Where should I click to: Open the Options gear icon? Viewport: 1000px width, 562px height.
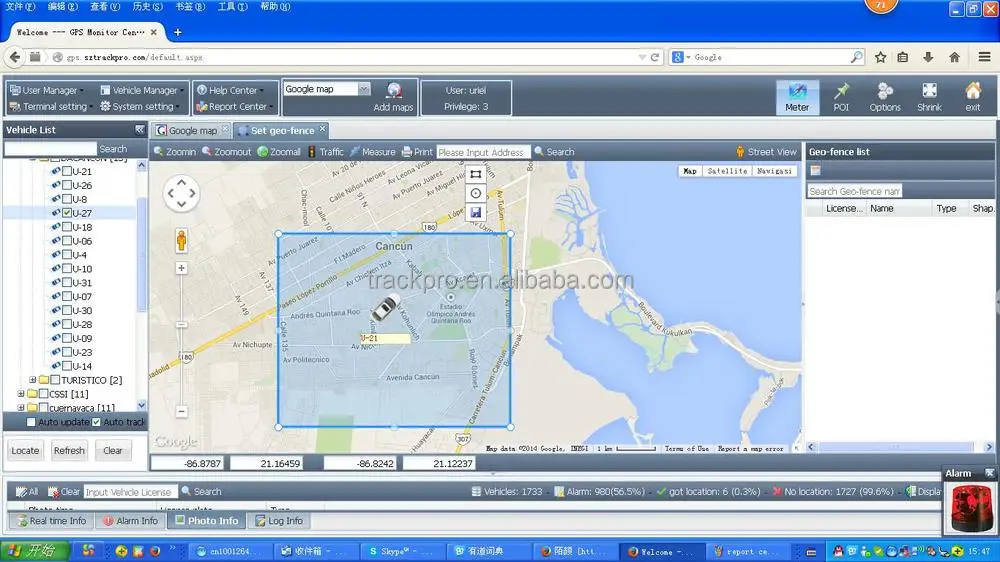click(x=885, y=92)
